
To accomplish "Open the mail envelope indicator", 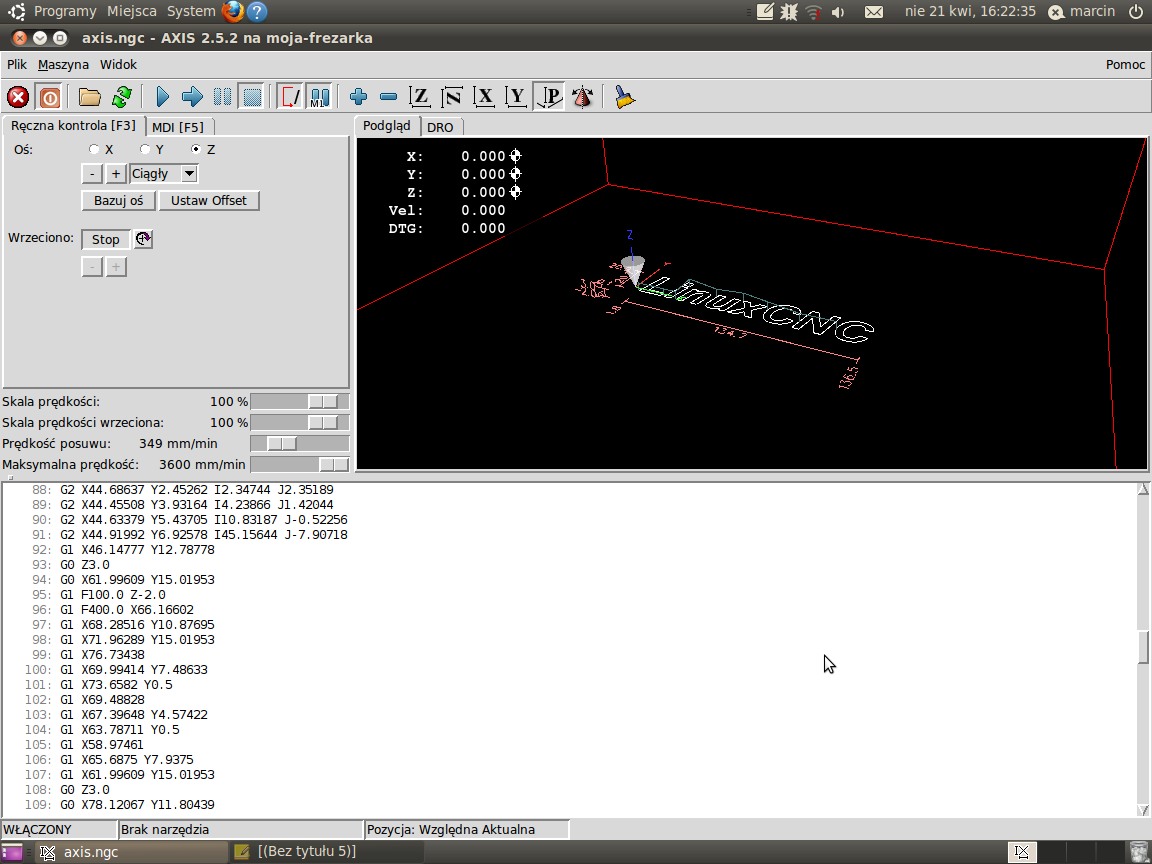I will point(874,12).
